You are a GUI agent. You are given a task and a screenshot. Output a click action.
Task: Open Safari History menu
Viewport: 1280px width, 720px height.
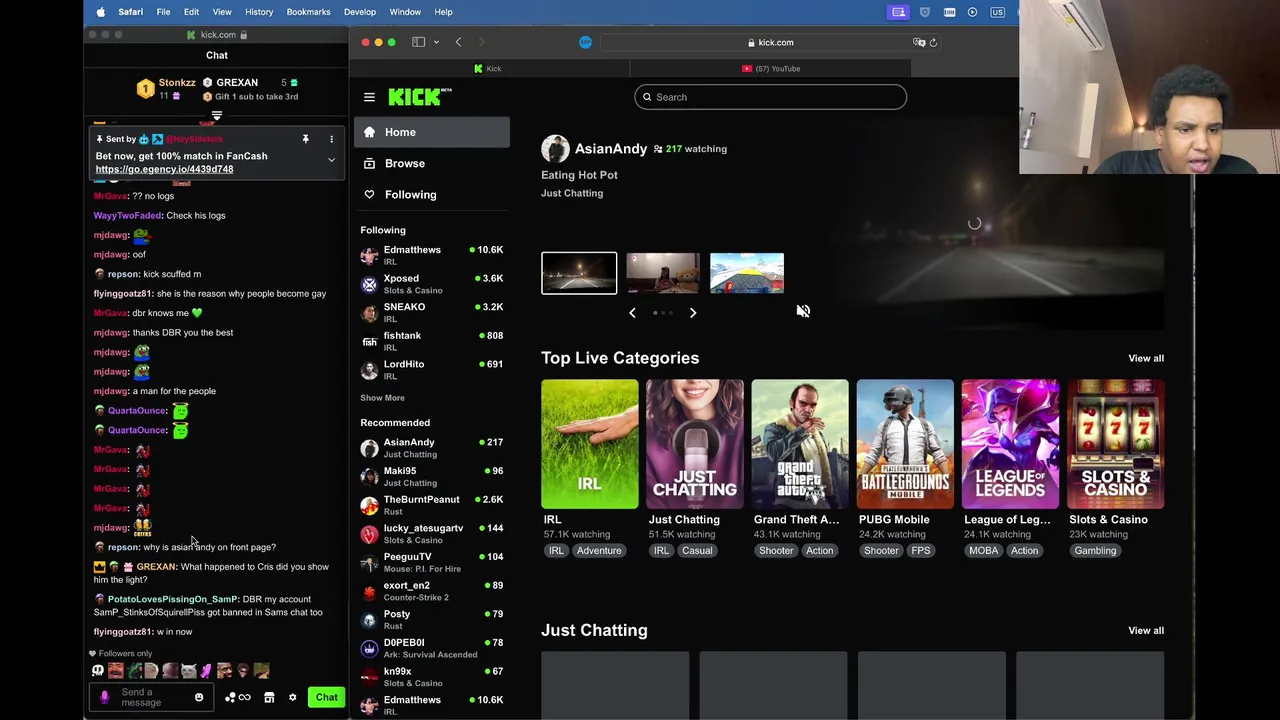[259, 12]
